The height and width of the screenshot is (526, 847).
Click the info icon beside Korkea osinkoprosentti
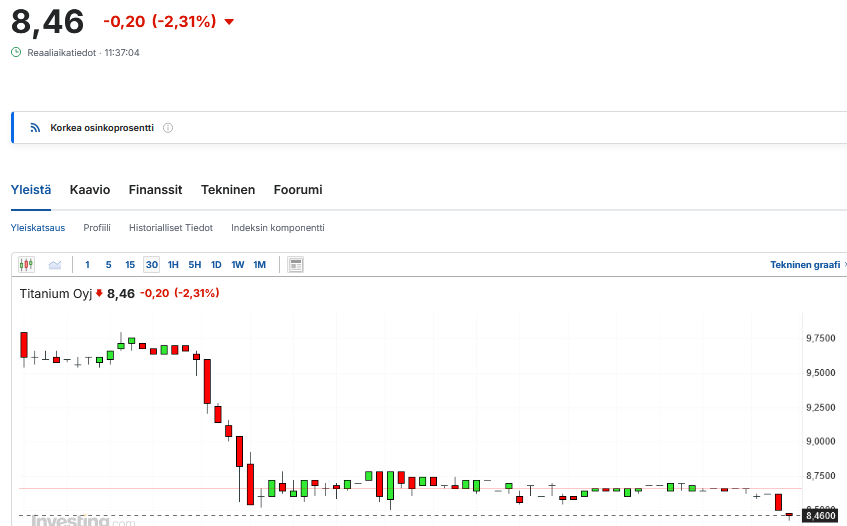tap(168, 128)
